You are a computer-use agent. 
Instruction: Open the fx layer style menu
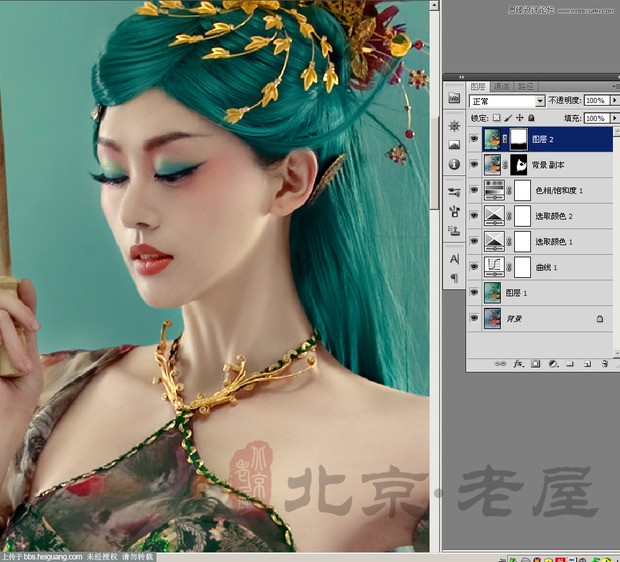click(x=519, y=364)
